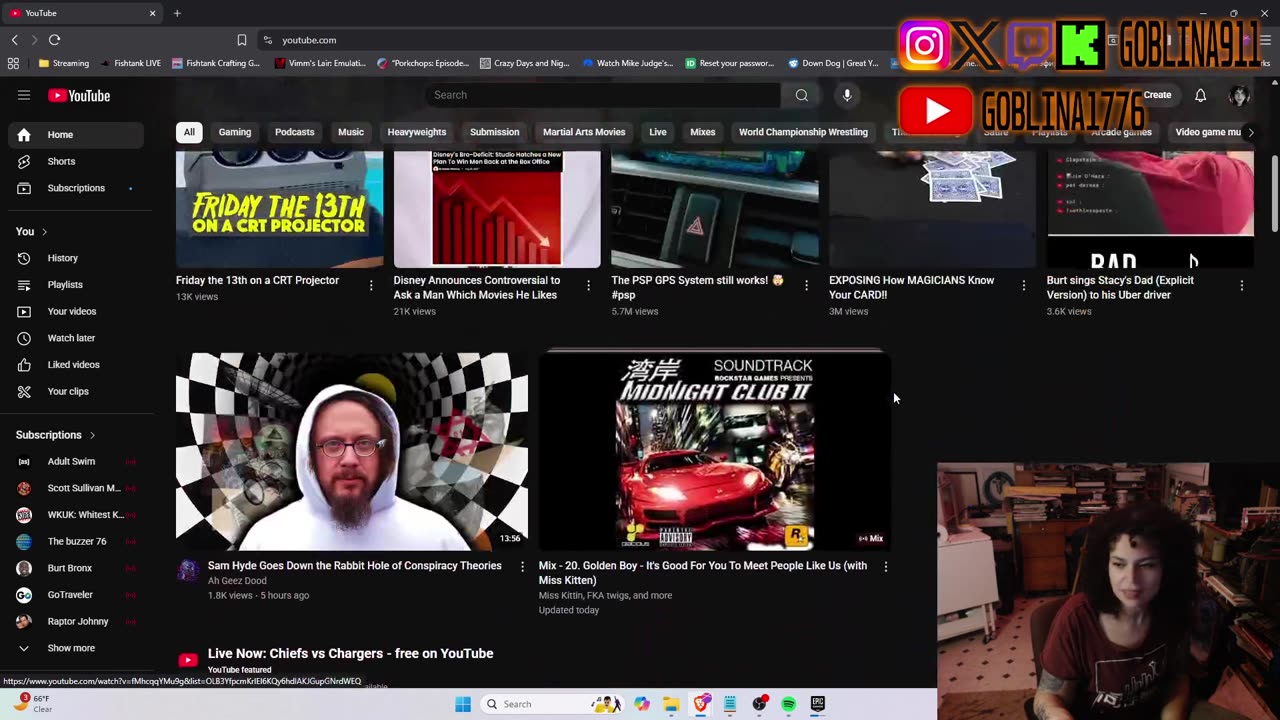The height and width of the screenshot is (720, 1280).
Task: Open Vimm's Lair bookmark
Action: tap(319, 63)
